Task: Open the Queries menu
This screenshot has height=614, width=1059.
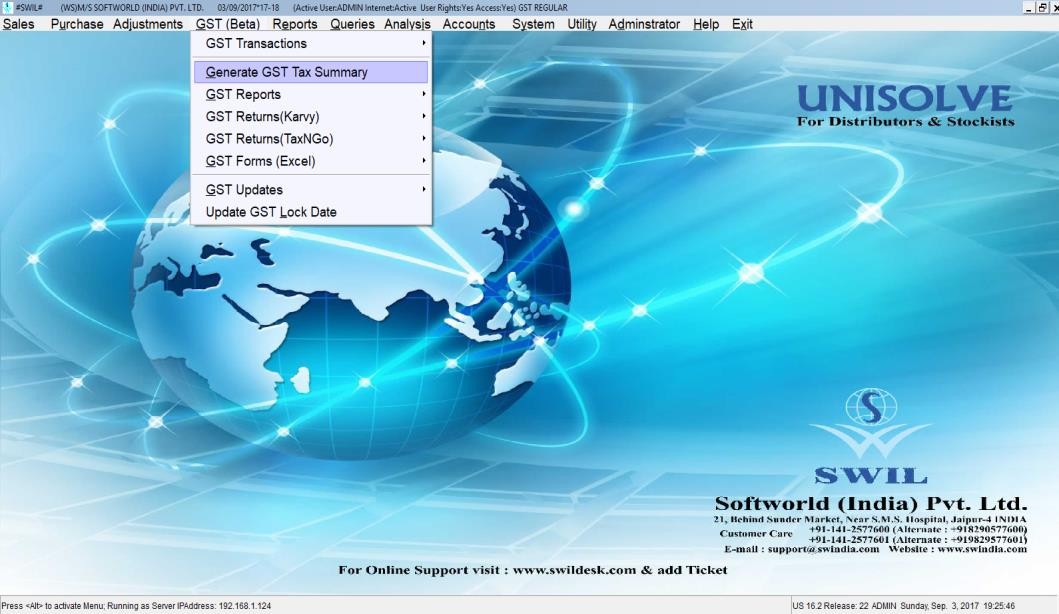Action: pos(352,24)
